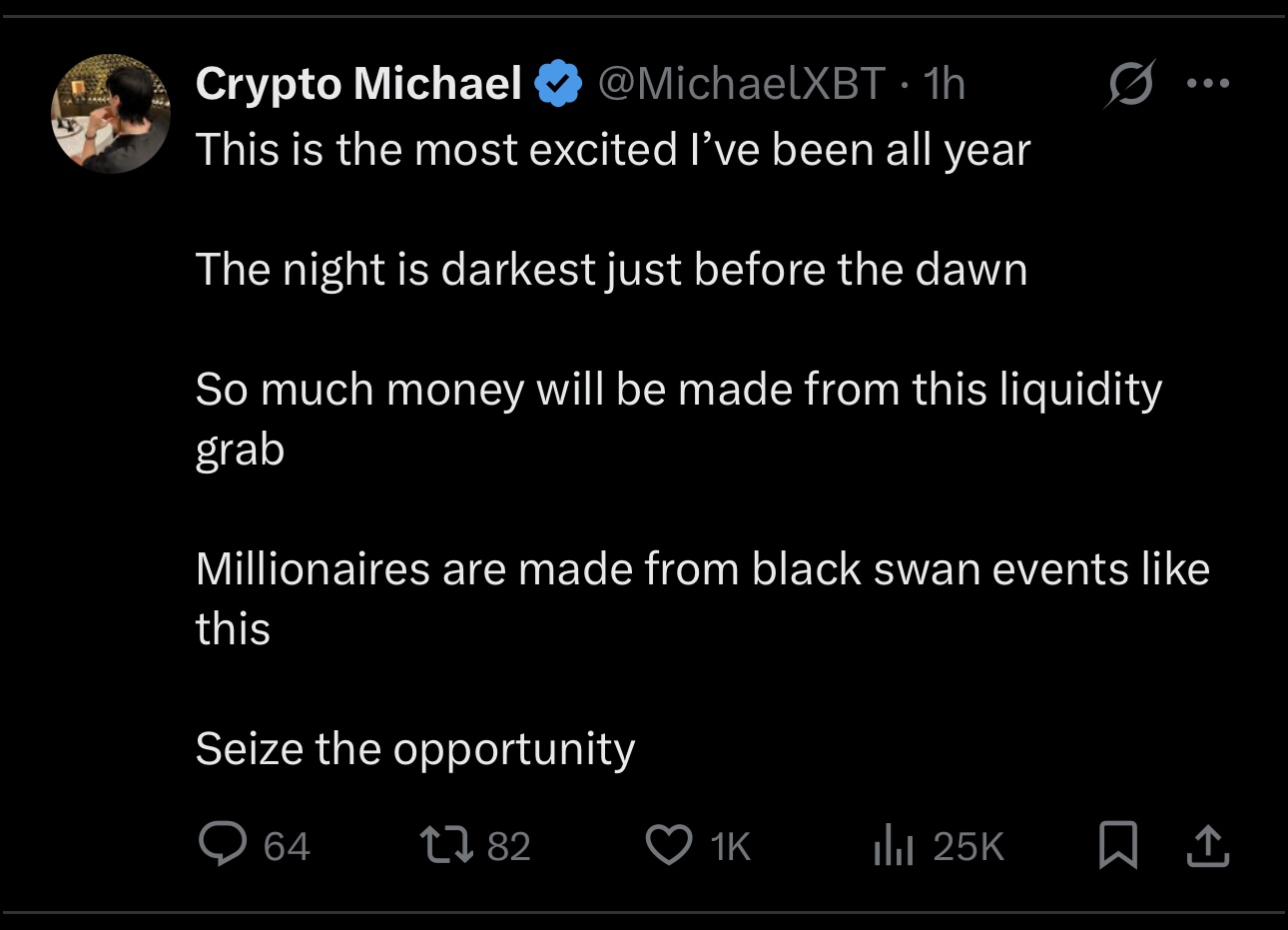Click the 82 reposts count

(508, 846)
